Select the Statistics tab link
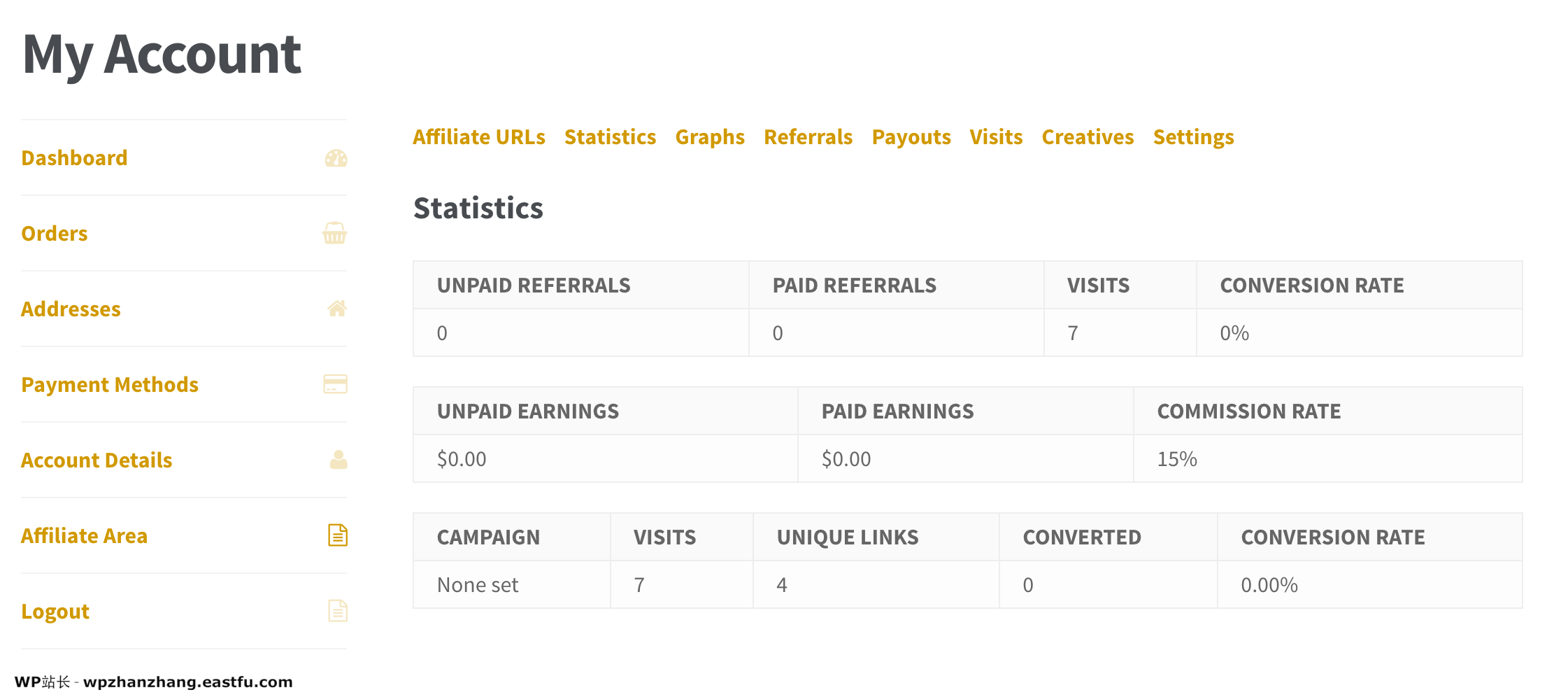Image resolution: width=1568 pixels, height=697 pixels. (x=610, y=137)
